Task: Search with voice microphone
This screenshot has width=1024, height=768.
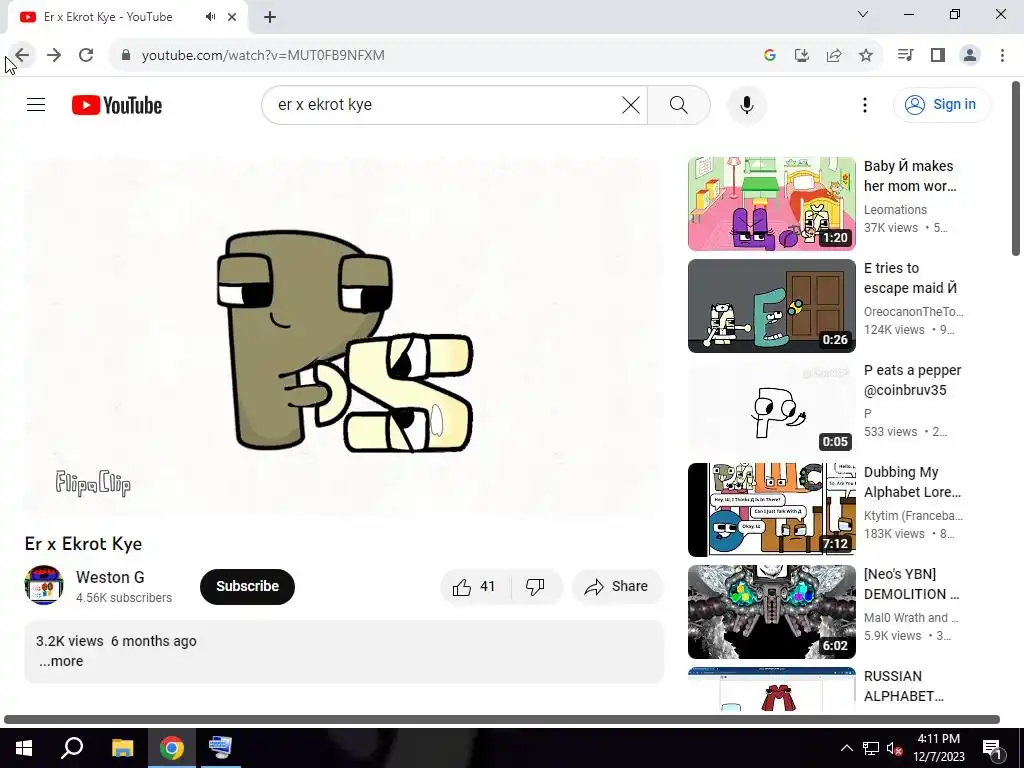Action: tap(747, 105)
